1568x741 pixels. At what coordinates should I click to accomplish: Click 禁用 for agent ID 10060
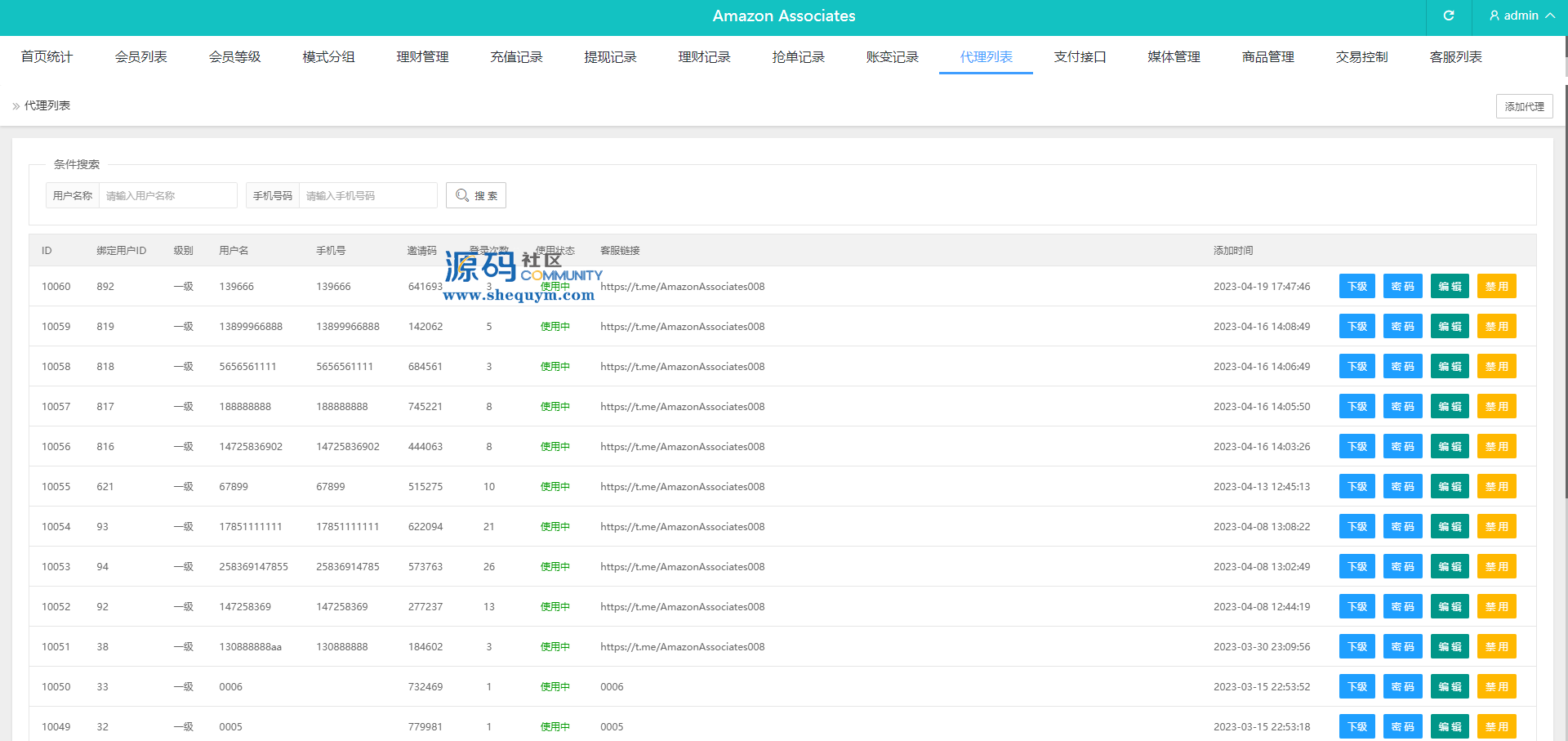tap(1497, 286)
